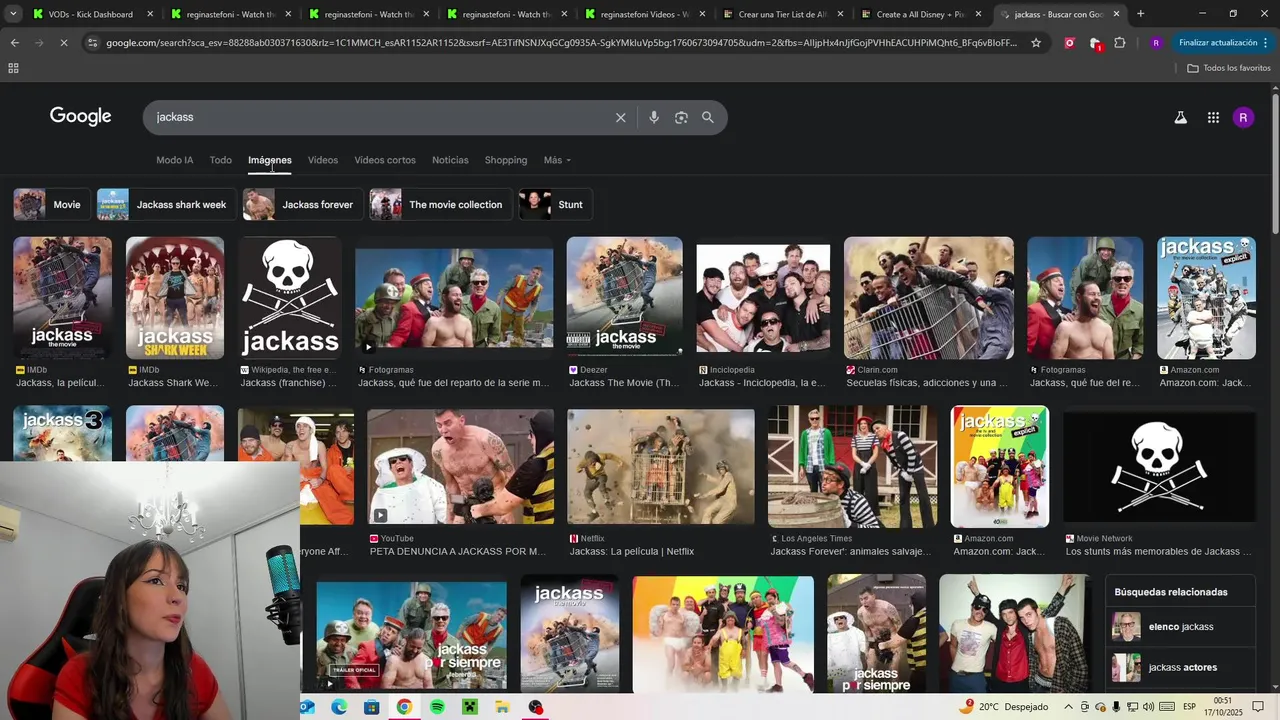1280x720 pixels.
Task: Open Google Lens image search
Action: pyautogui.click(x=681, y=117)
